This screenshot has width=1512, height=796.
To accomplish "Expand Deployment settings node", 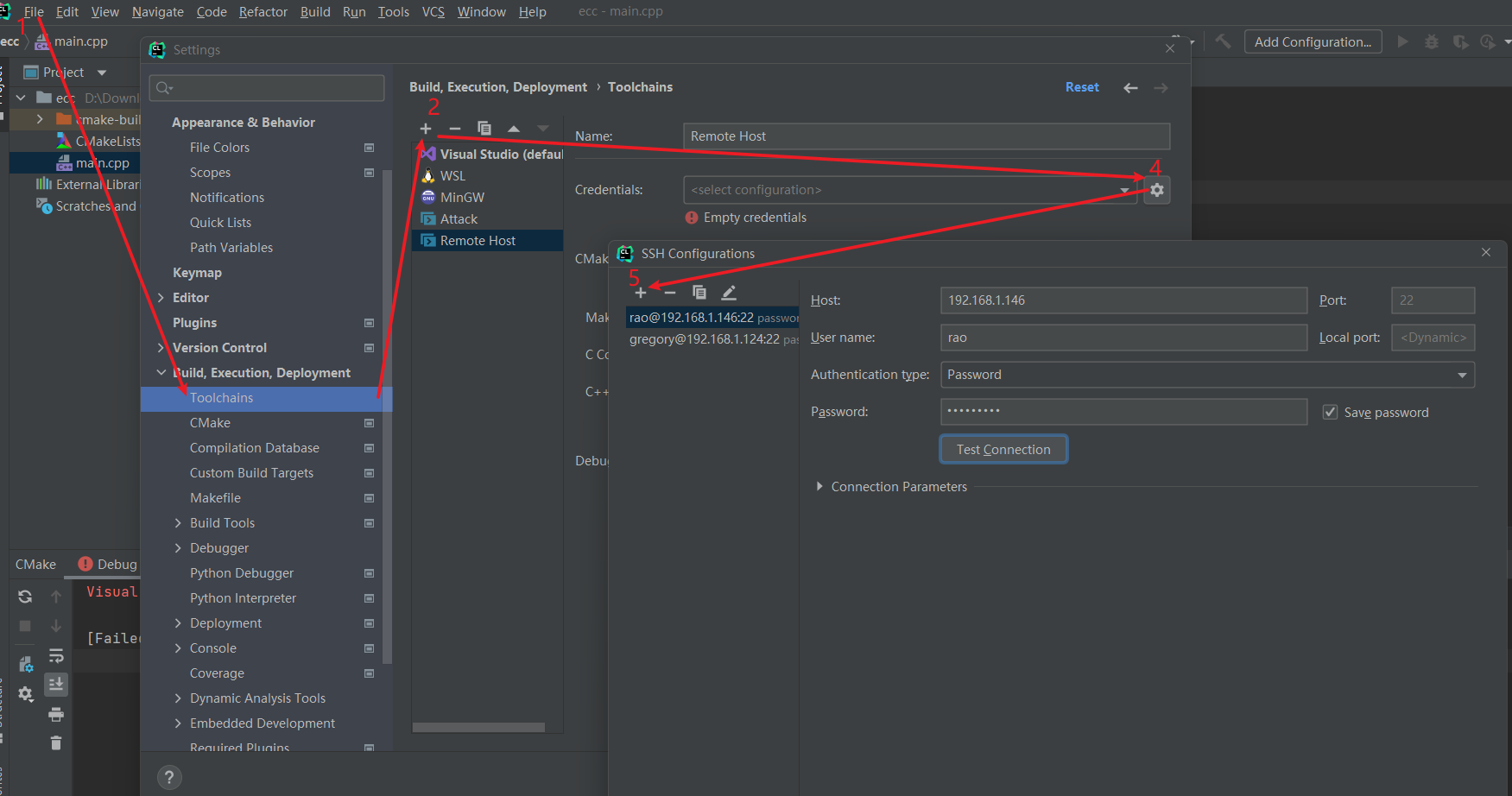I will [178, 623].
